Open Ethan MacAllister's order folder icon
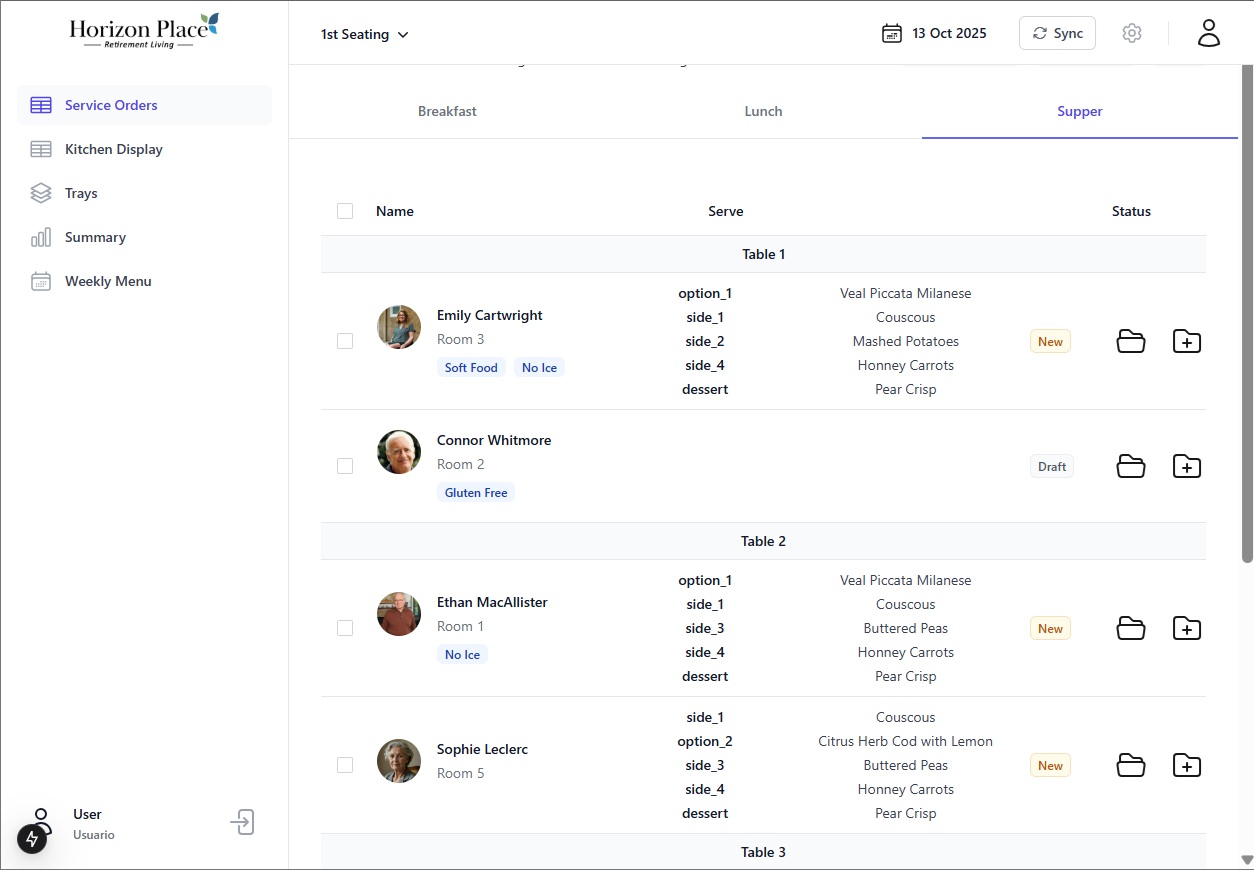The image size is (1254, 870). (1130, 628)
